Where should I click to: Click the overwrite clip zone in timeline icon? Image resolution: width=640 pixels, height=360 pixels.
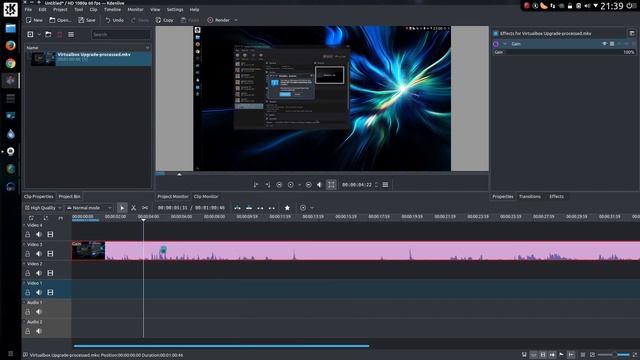(249, 208)
